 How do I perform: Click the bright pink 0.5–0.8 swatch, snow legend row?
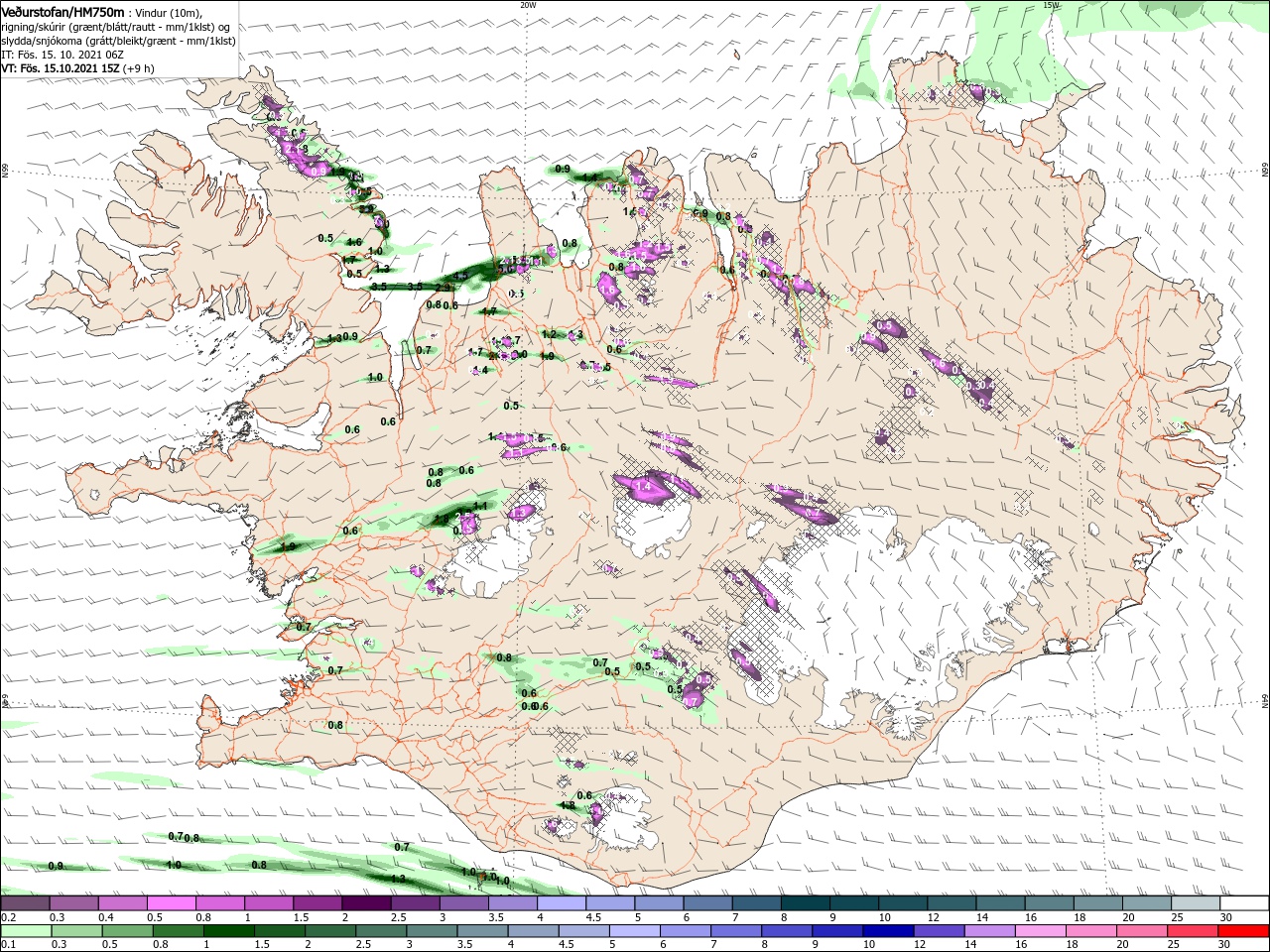click(x=171, y=903)
